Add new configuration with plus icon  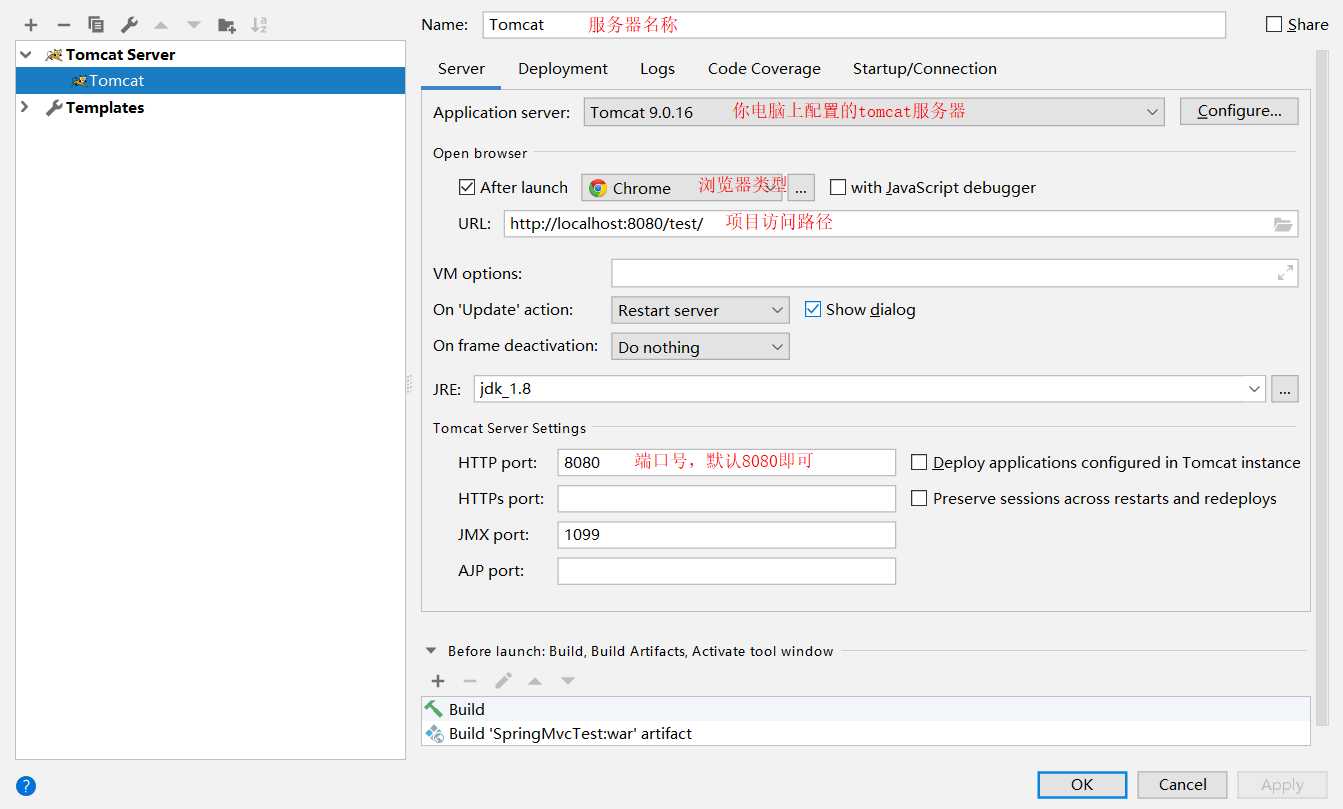[31, 25]
